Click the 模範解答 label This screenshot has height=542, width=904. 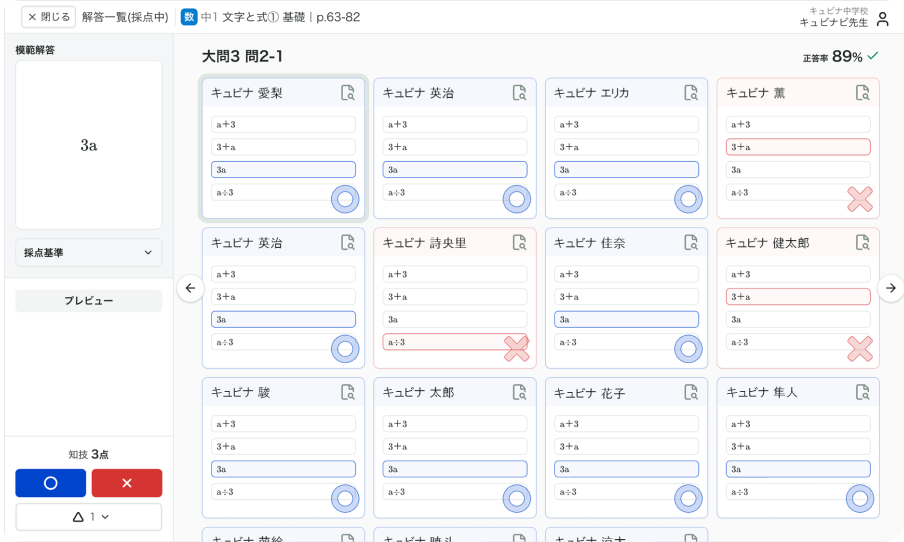click(35, 50)
